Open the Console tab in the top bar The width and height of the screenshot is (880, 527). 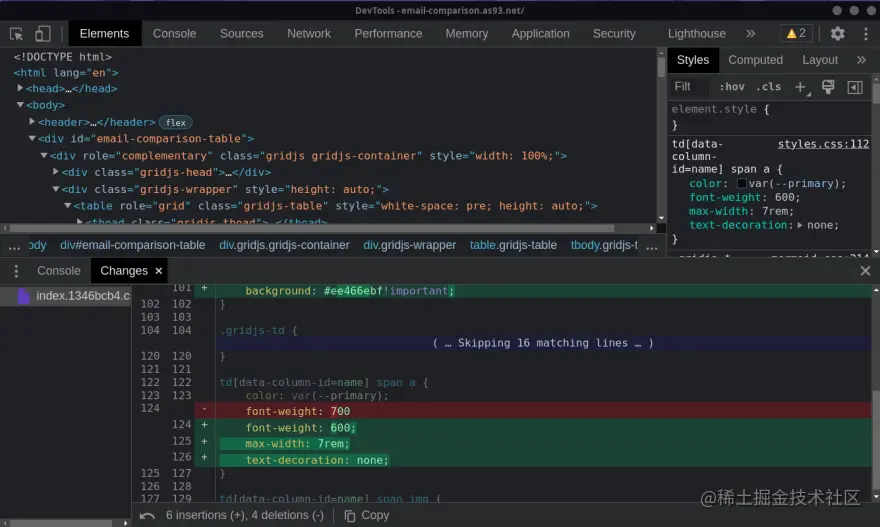(x=175, y=34)
